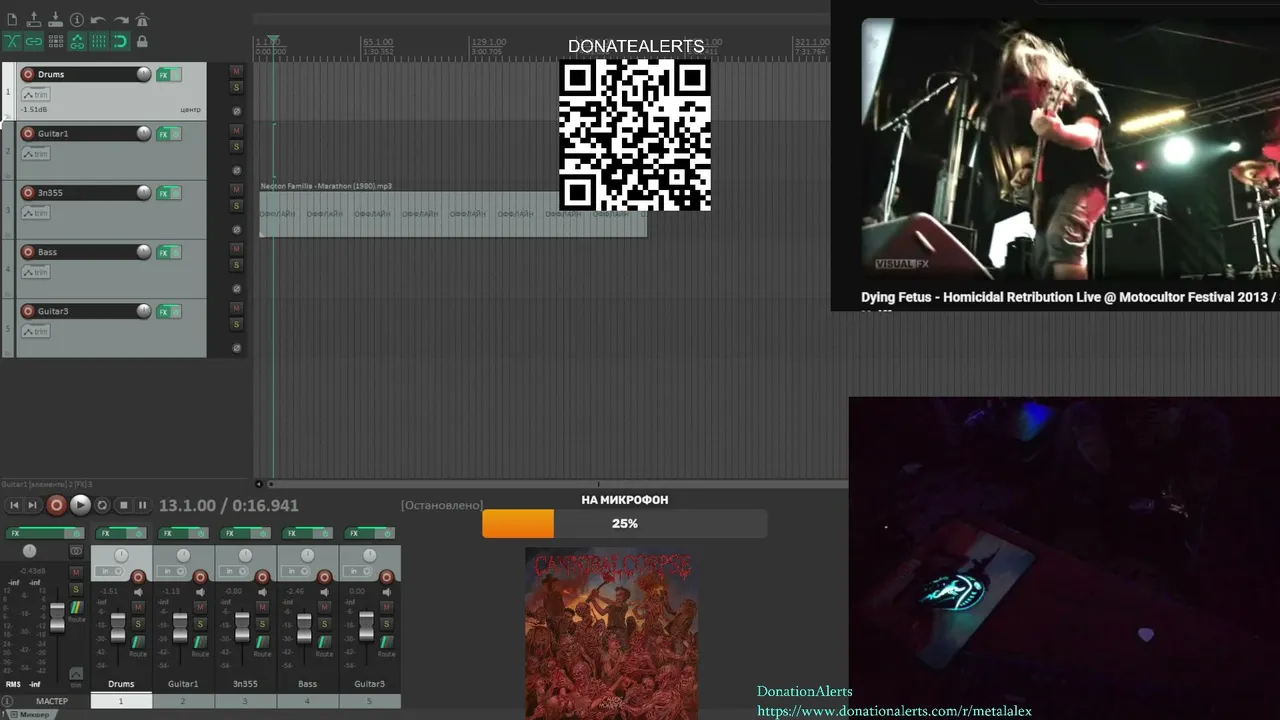Open the Guitar3 input dropdown in mixer

355,571
